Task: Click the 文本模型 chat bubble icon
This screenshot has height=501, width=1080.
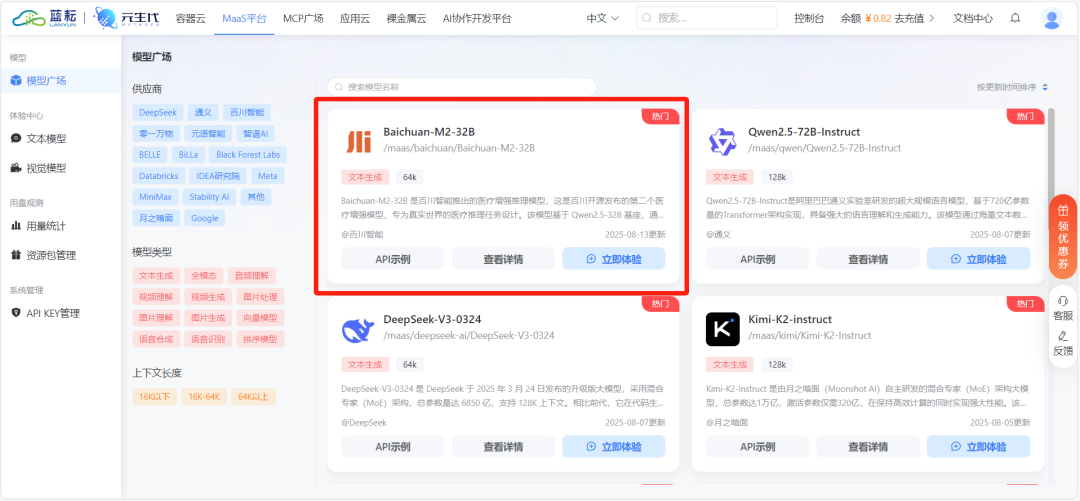Action: coord(16,139)
